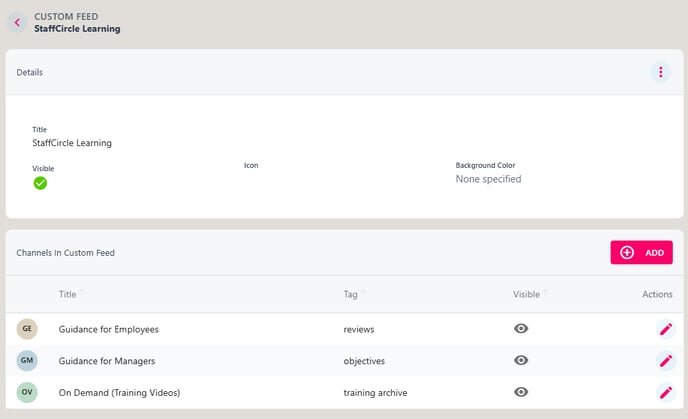Click the 'StaffCircle Learning' title field value
The image size is (688, 419).
[x=72, y=143]
